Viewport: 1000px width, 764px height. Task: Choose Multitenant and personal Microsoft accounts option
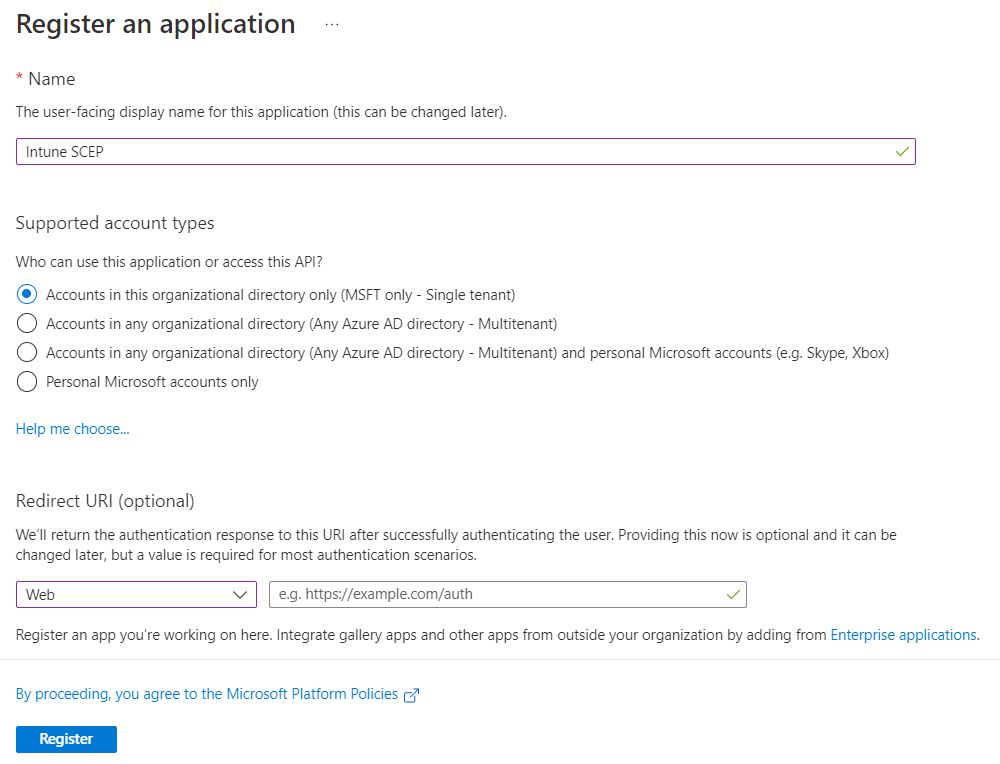(28, 352)
